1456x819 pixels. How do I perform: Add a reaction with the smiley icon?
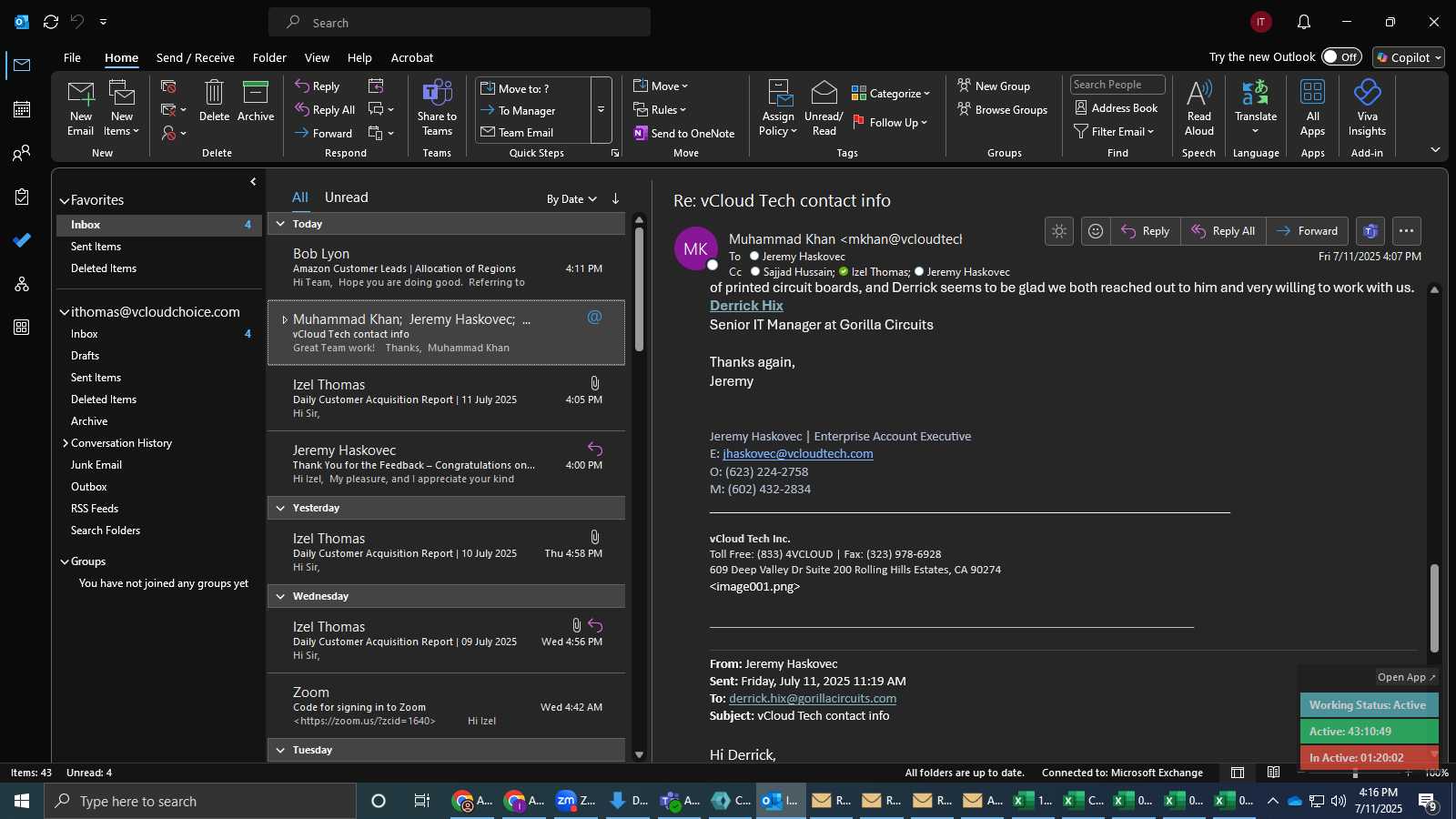[x=1096, y=231]
